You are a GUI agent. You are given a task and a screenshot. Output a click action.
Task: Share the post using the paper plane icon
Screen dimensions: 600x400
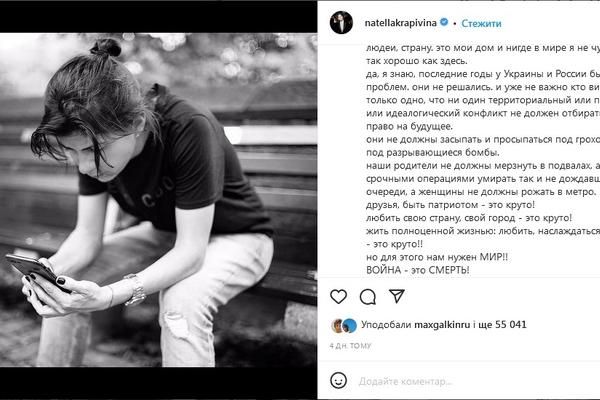point(397,296)
